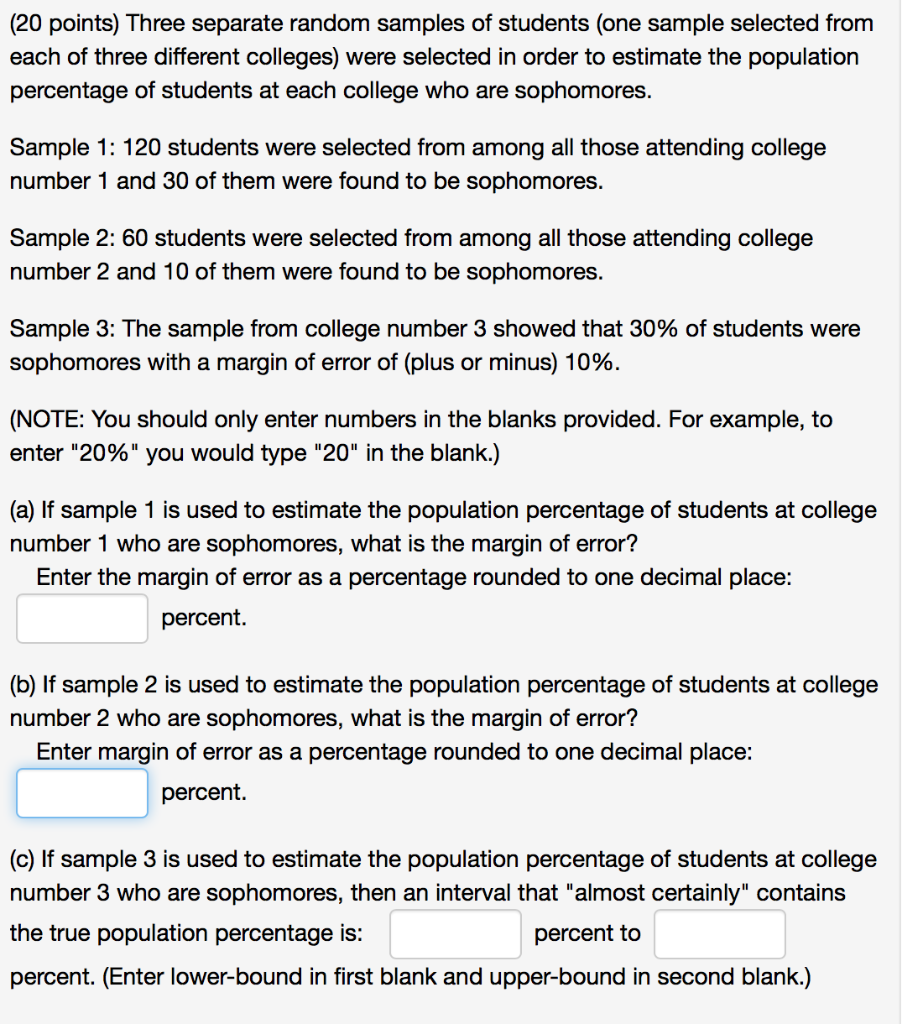Click the Sample 2 description paragraph
This screenshot has height=1024, width=923.
[410, 254]
